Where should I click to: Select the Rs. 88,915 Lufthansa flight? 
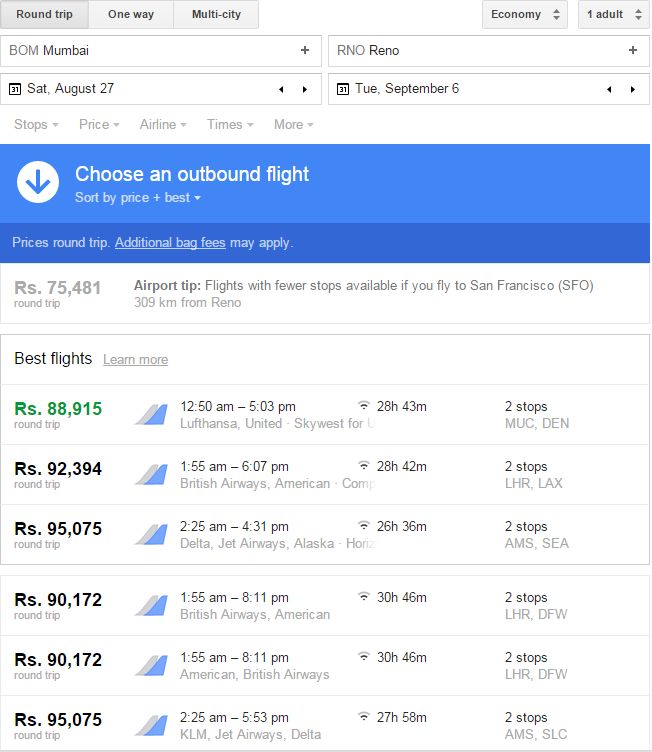coord(325,415)
